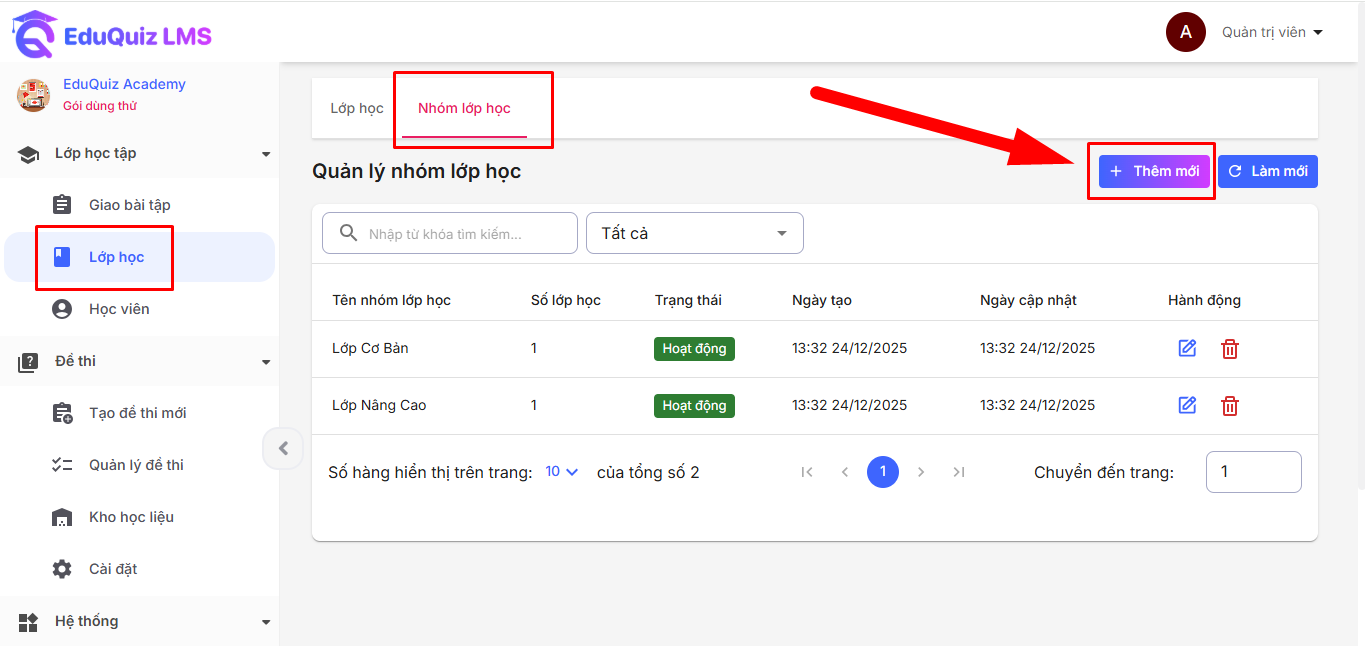Click the Ngày tạo column header
The width and height of the screenshot is (1365, 646).
(822, 300)
